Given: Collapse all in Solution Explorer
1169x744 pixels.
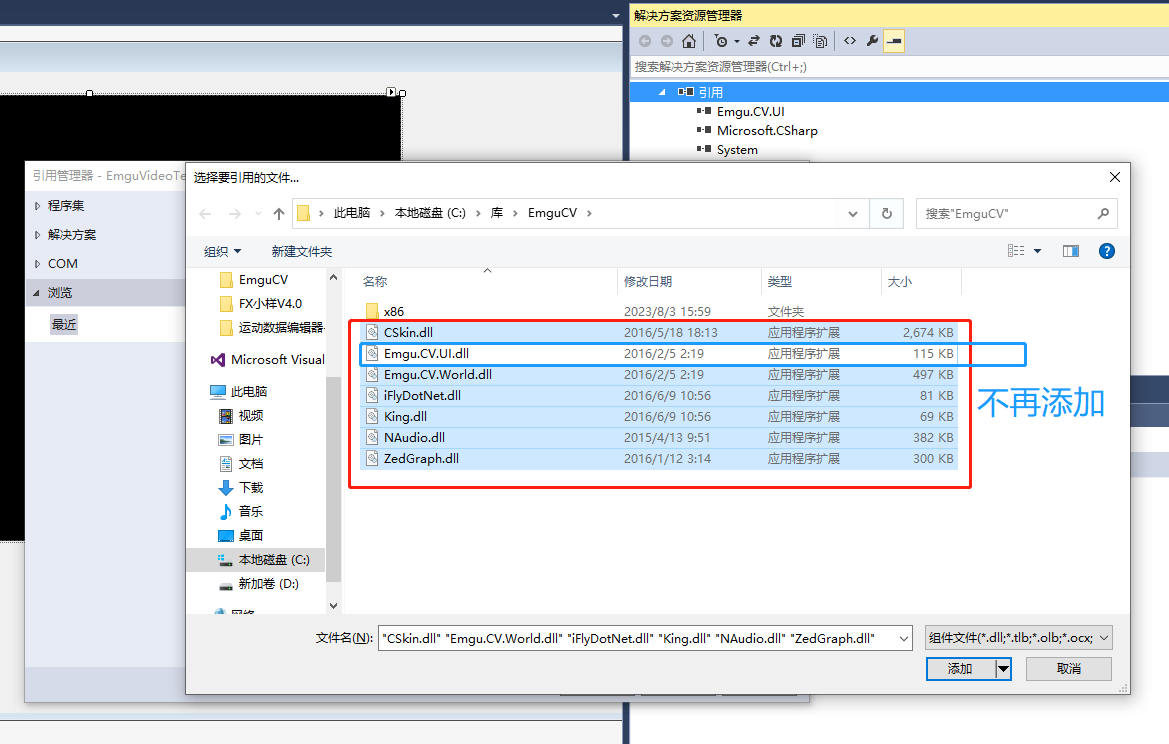Looking at the screenshot, I should tap(798, 42).
